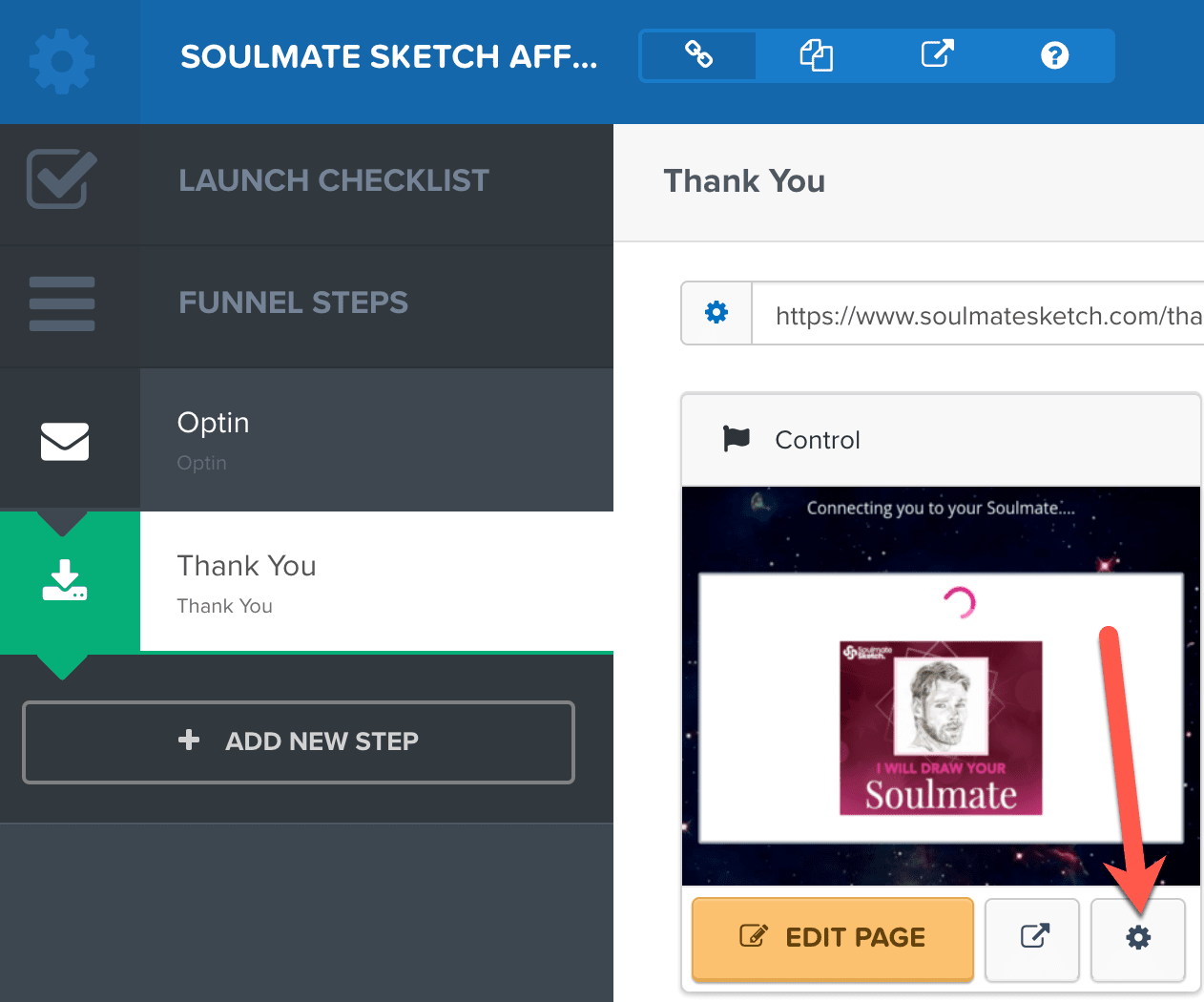The image size is (1204, 1002).
Task: Open page settings gear next to preview
Action: point(1138,938)
